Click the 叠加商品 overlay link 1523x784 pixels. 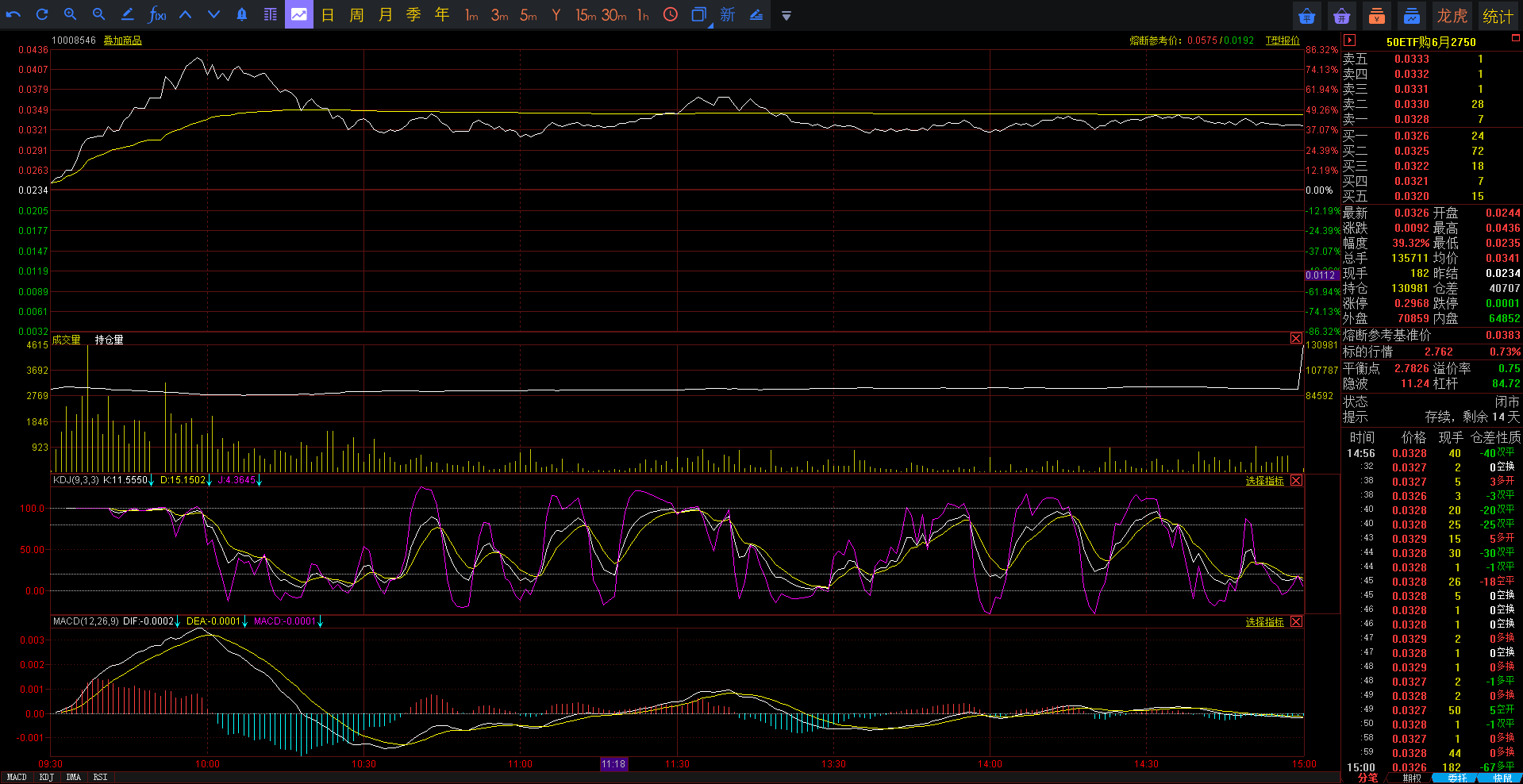[x=122, y=40]
